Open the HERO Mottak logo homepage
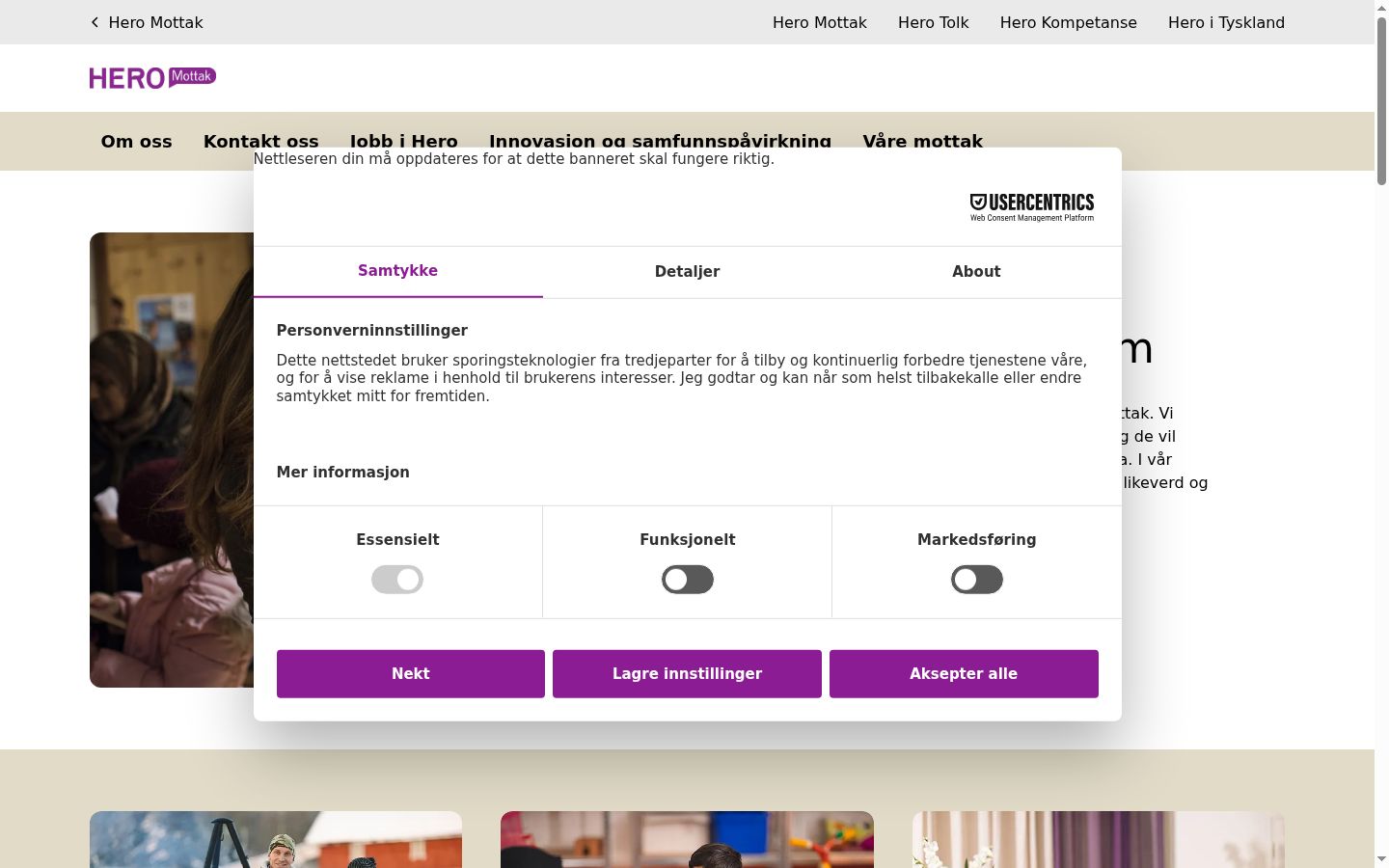 click(x=152, y=77)
